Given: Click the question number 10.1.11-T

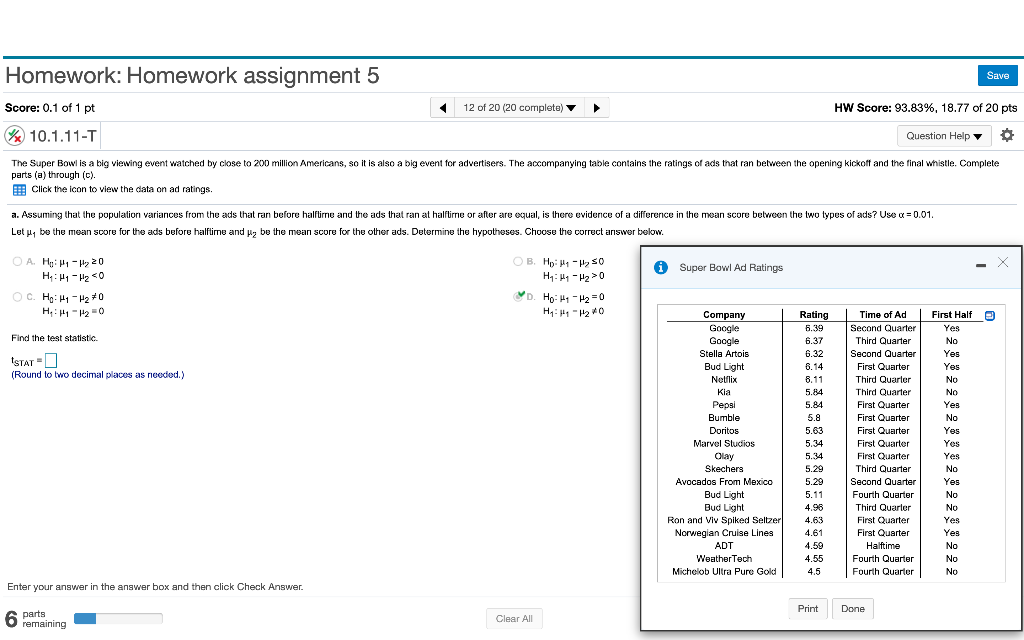Looking at the screenshot, I should point(63,136).
